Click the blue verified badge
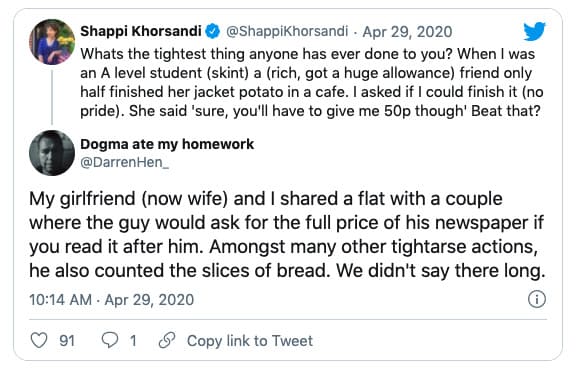The image size is (576, 372). click(212, 31)
